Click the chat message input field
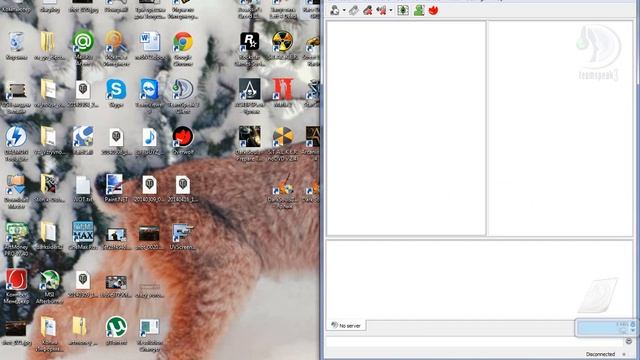This screenshot has height=360, width=640. [474, 341]
